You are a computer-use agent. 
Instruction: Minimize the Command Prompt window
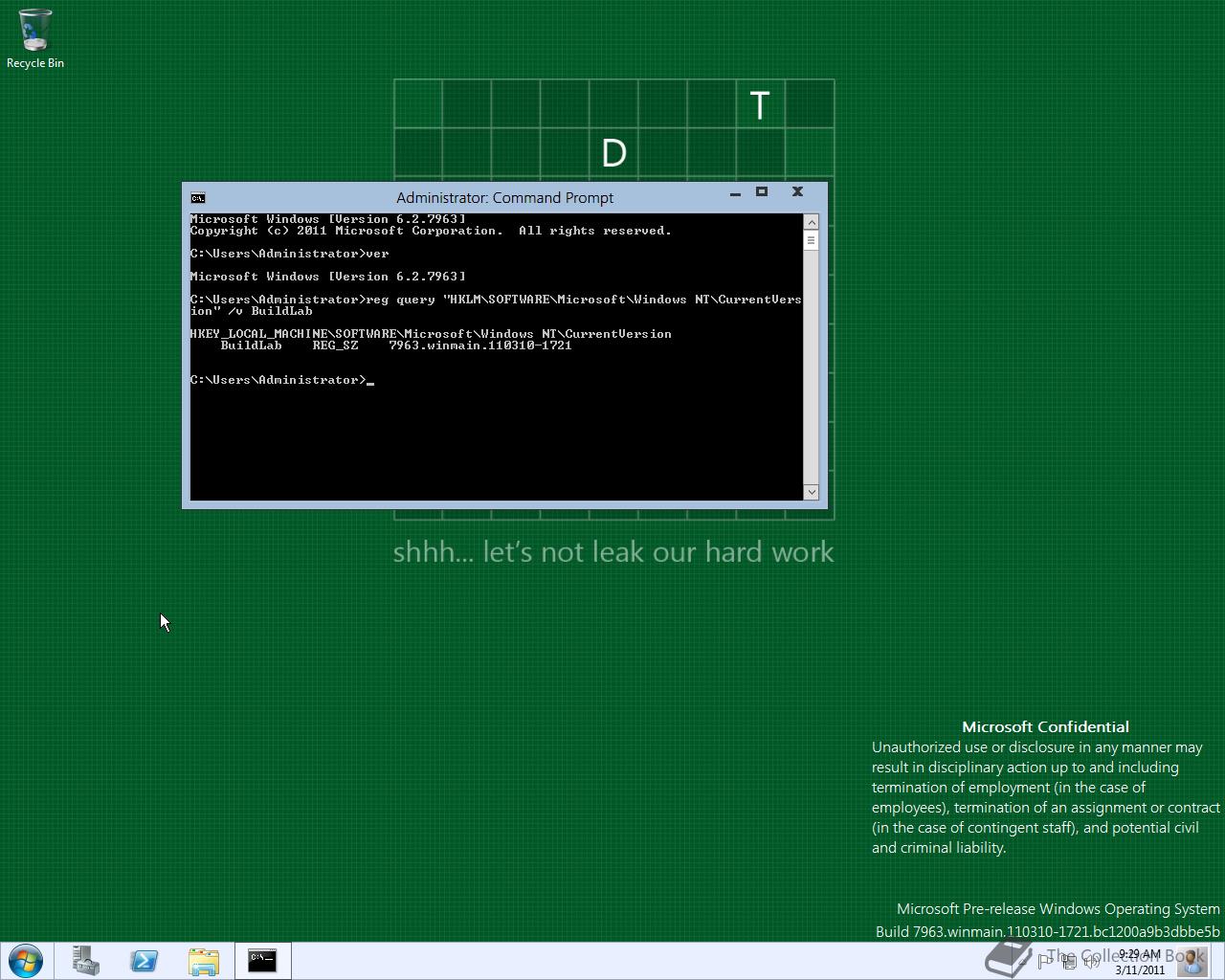[735, 192]
